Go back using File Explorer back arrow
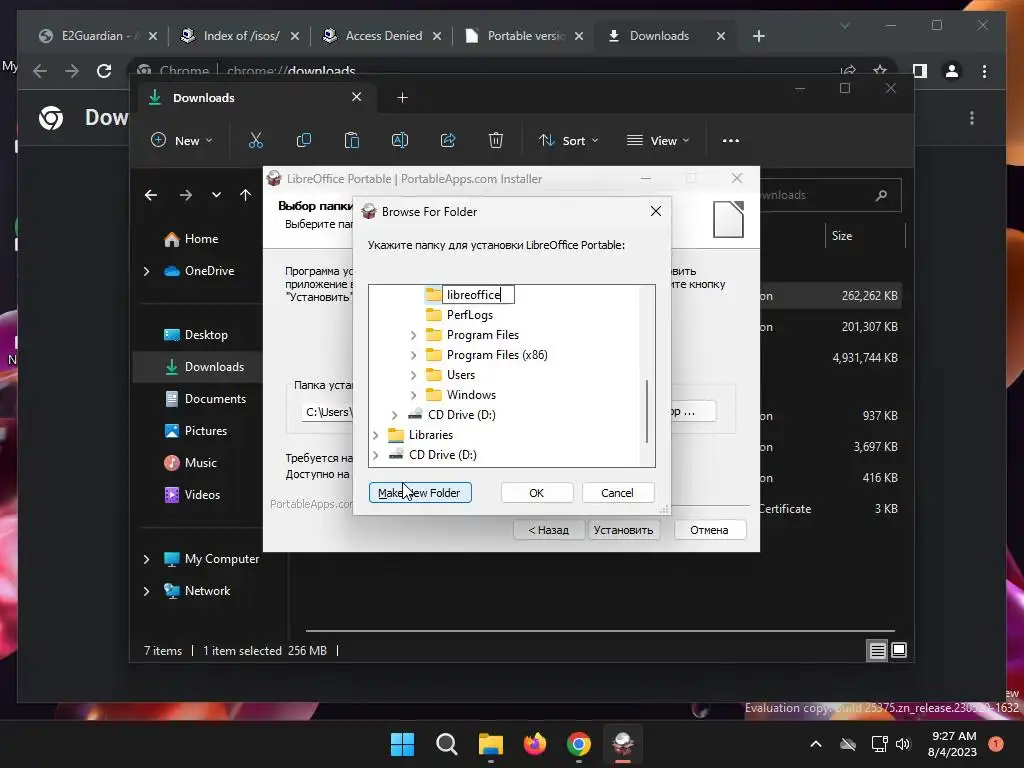This screenshot has height=768, width=1024. click(151, 195)
